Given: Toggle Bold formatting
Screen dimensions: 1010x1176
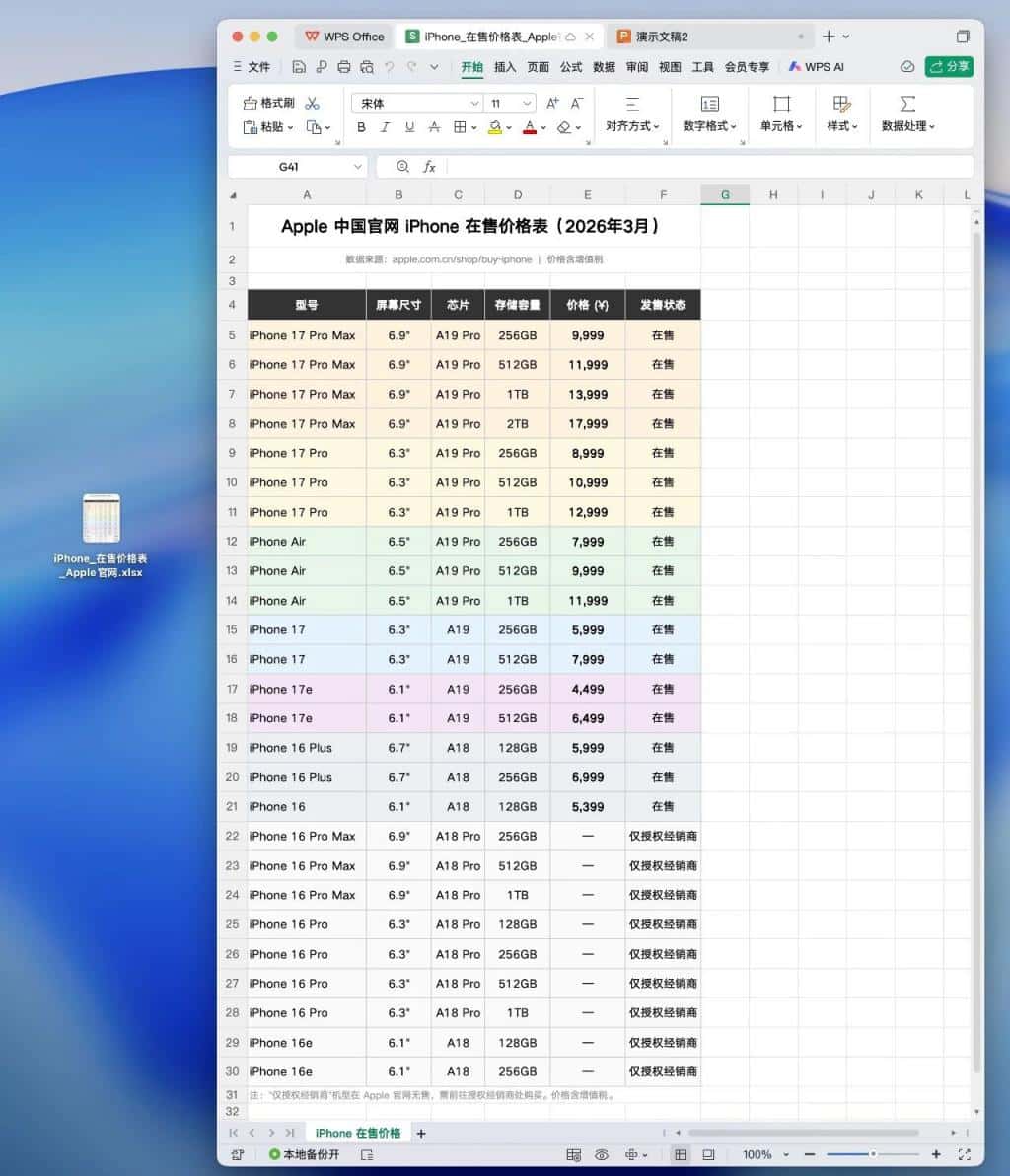Looking at the screenshot, I should click(361, 127).
